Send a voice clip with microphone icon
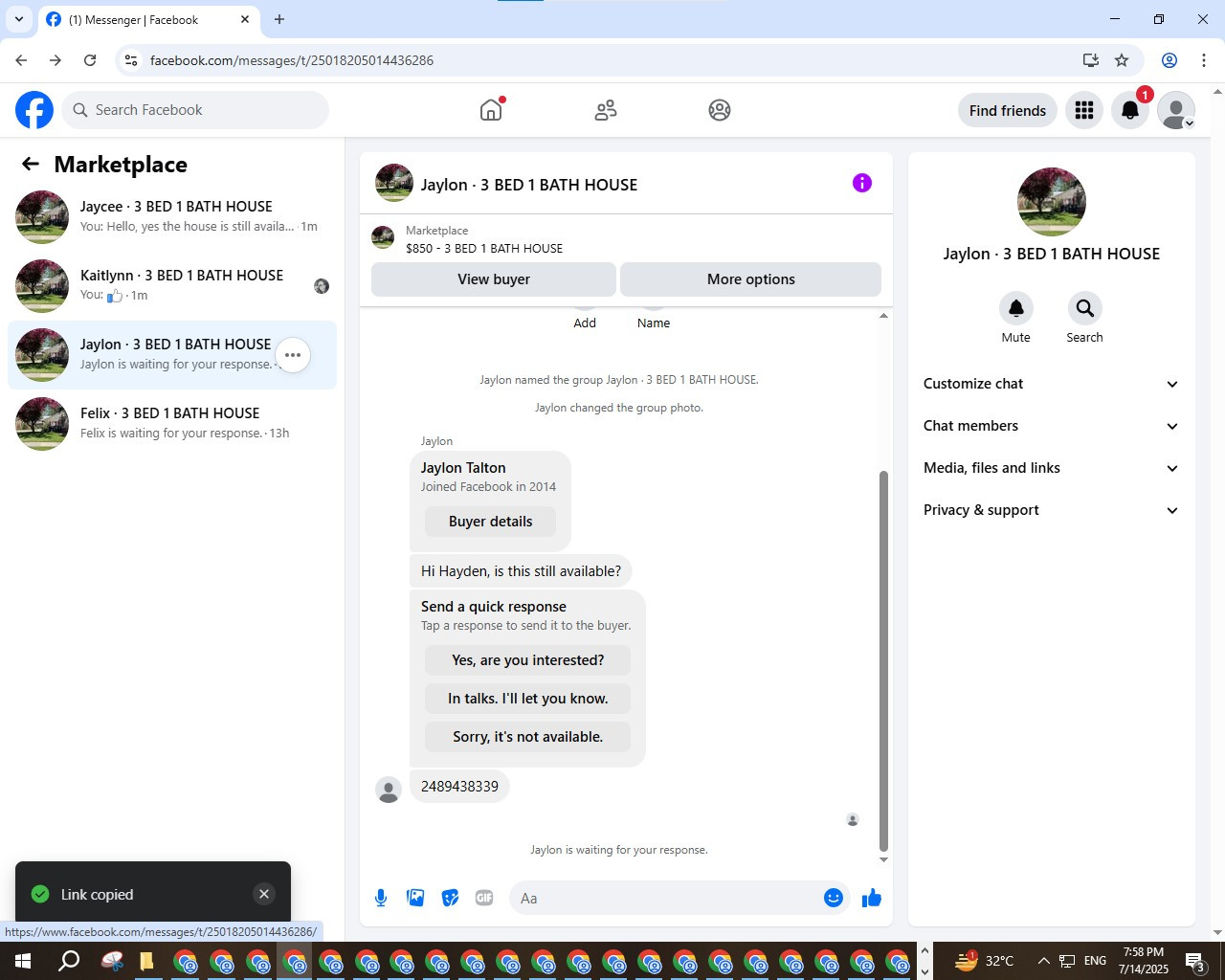Viewport: 1225px width, 980px height. pos(381,898)
